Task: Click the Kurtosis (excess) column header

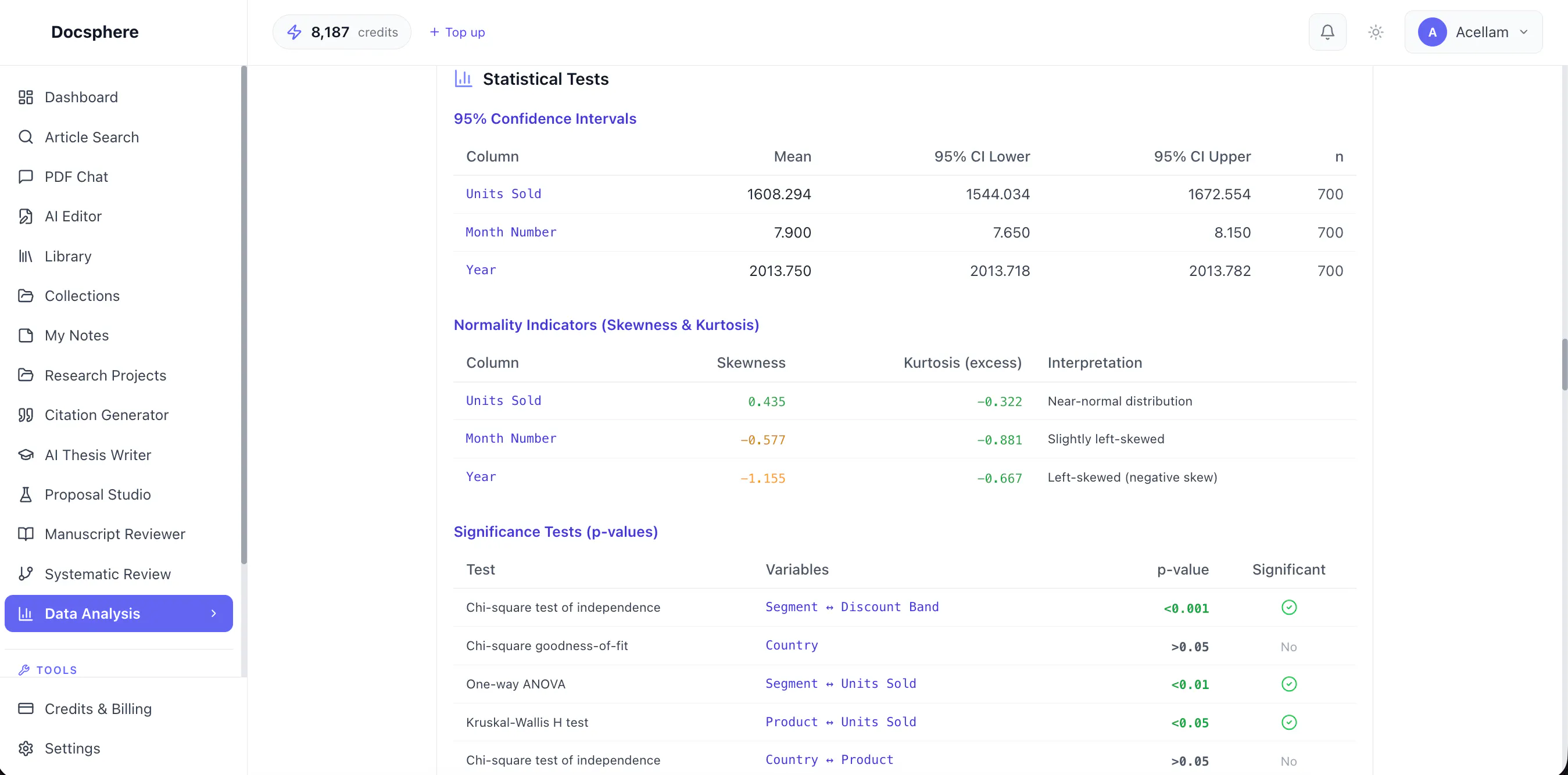Action: pos(962,363)
